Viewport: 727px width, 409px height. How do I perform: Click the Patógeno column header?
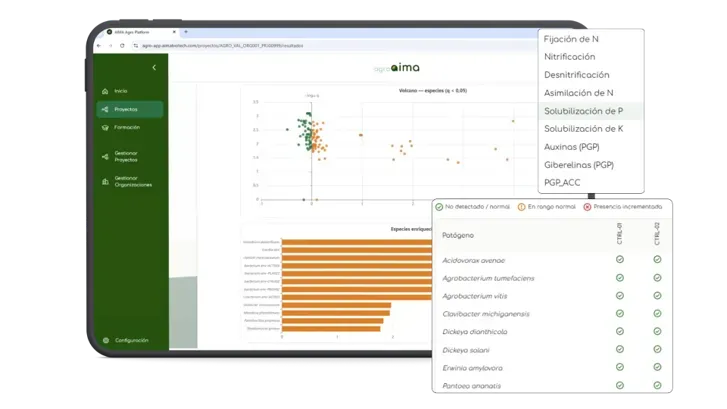click(458, 236)
